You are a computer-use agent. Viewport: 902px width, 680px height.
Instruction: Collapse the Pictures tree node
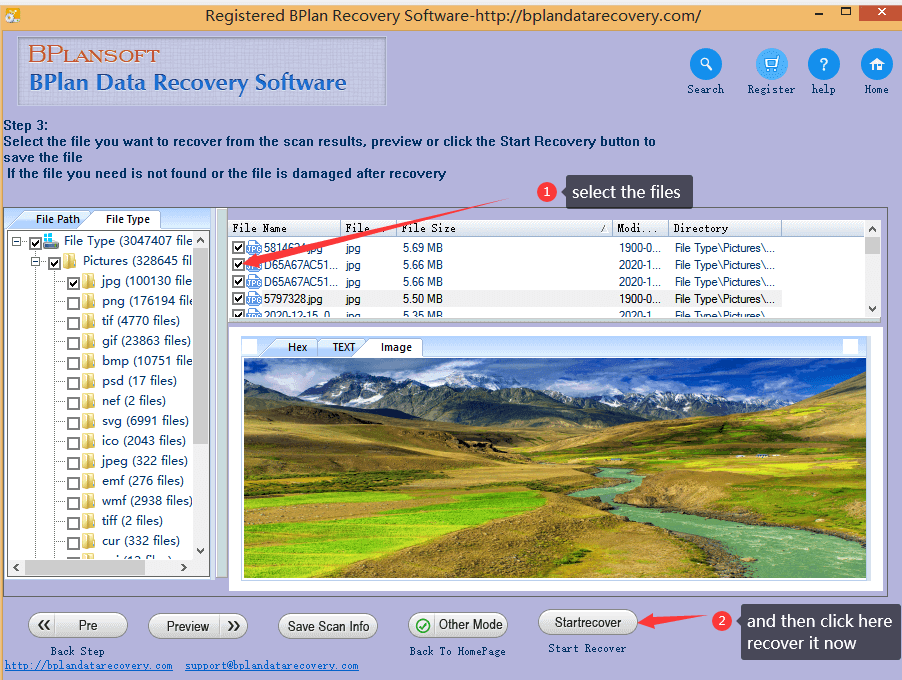pyautogui.click(x=36, y=262)
